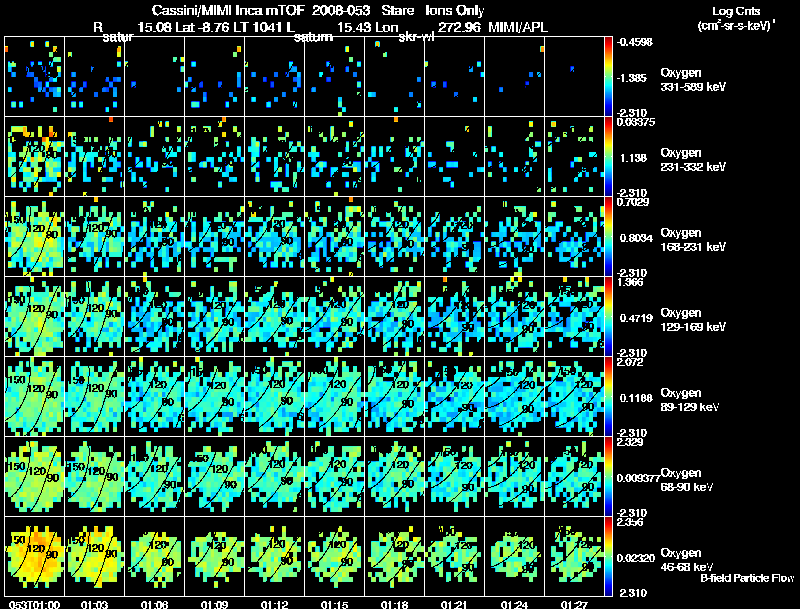Click the 'Log Cnts' colorbar heading
Image resolution: width=800 pixels, height=609 pixels.
(736, 11)
